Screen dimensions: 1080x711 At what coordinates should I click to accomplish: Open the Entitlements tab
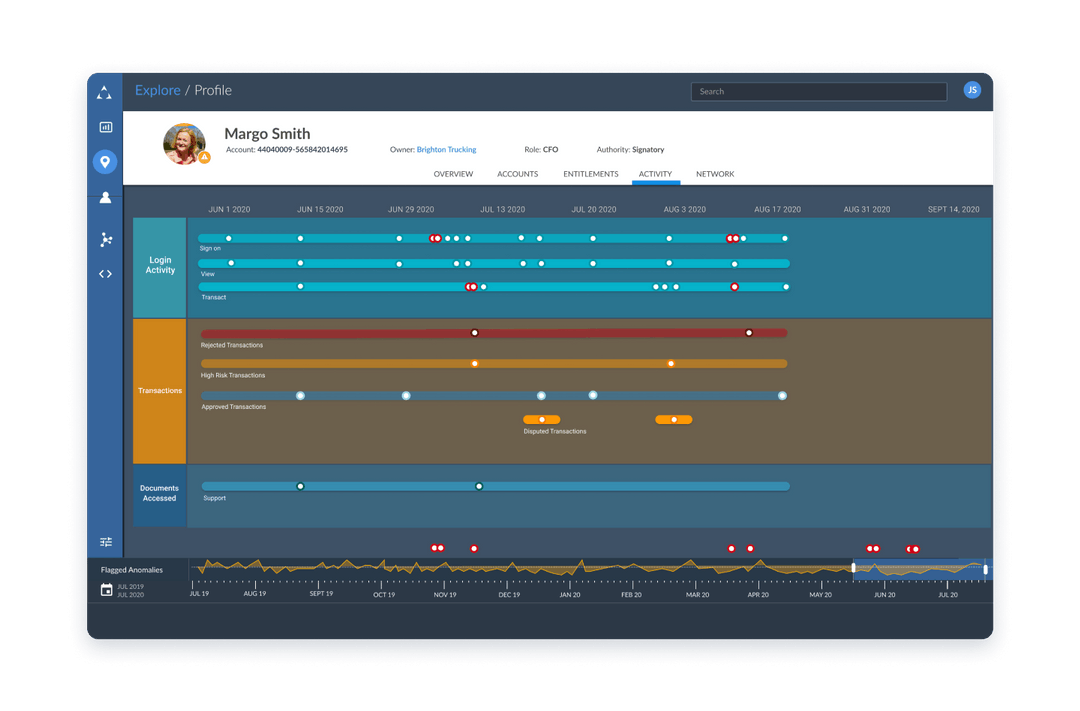[590, 173]
